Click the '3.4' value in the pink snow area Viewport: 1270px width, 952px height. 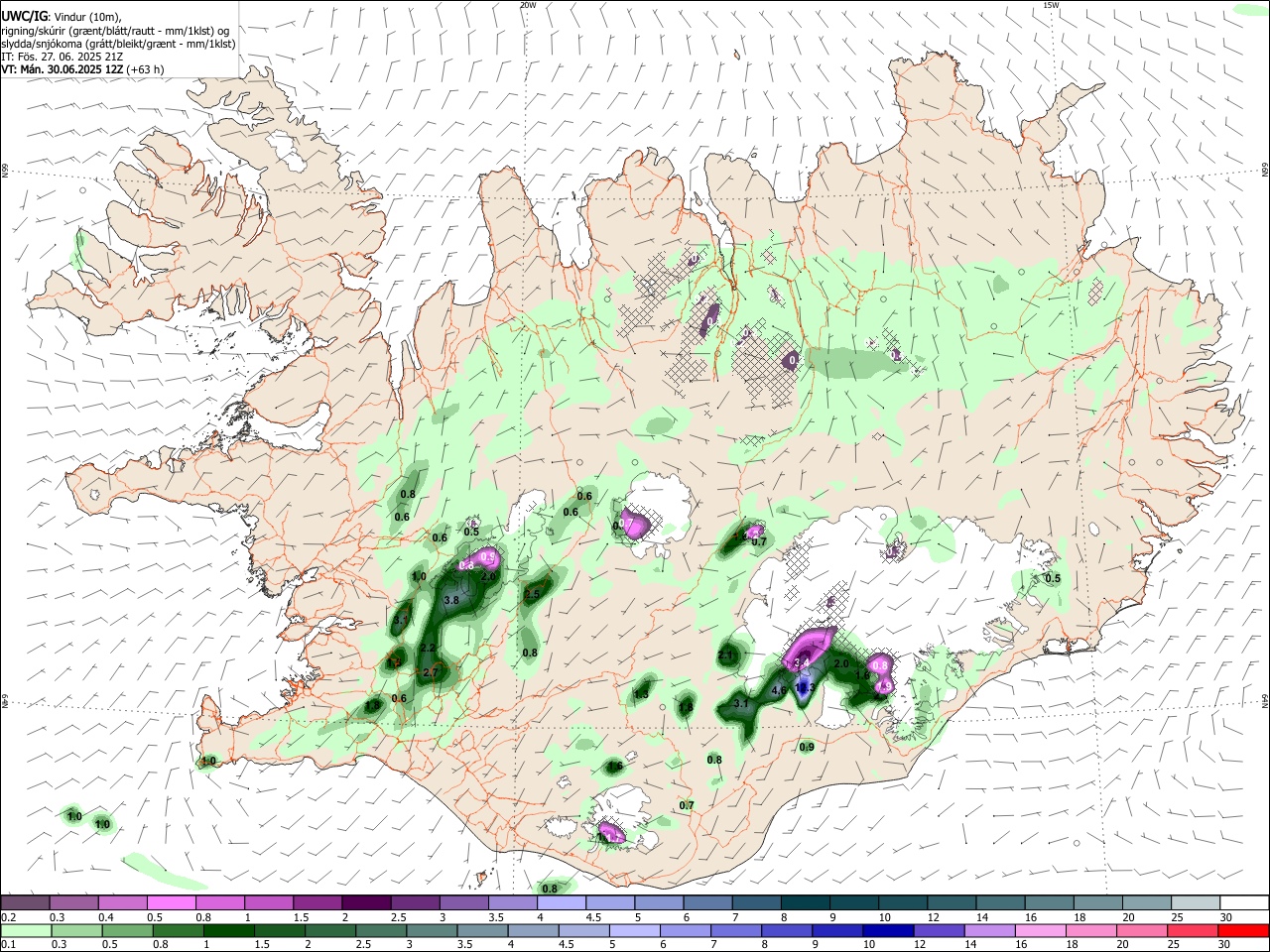[x=802, y=662]
